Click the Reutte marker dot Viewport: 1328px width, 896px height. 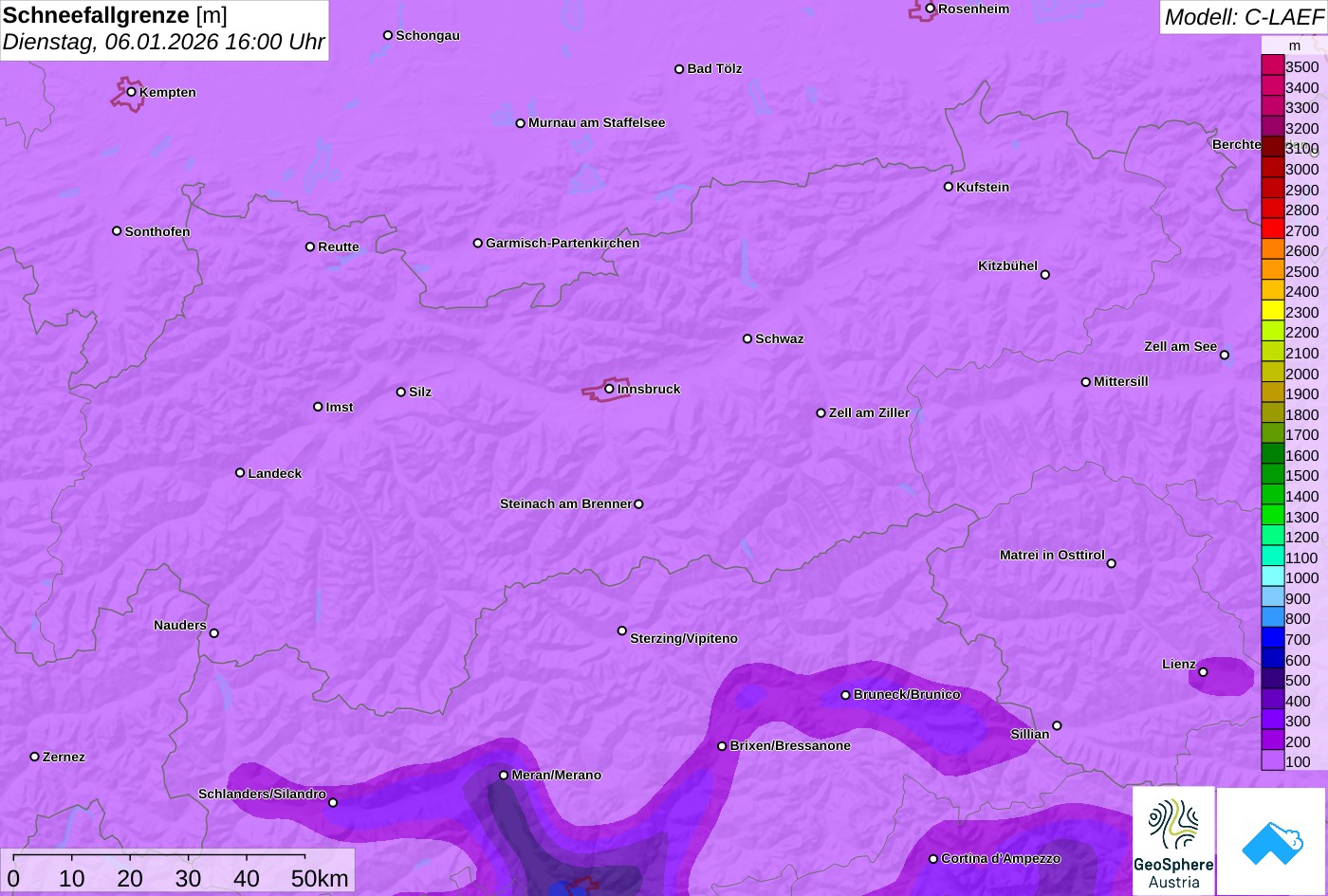coord(310,247)
